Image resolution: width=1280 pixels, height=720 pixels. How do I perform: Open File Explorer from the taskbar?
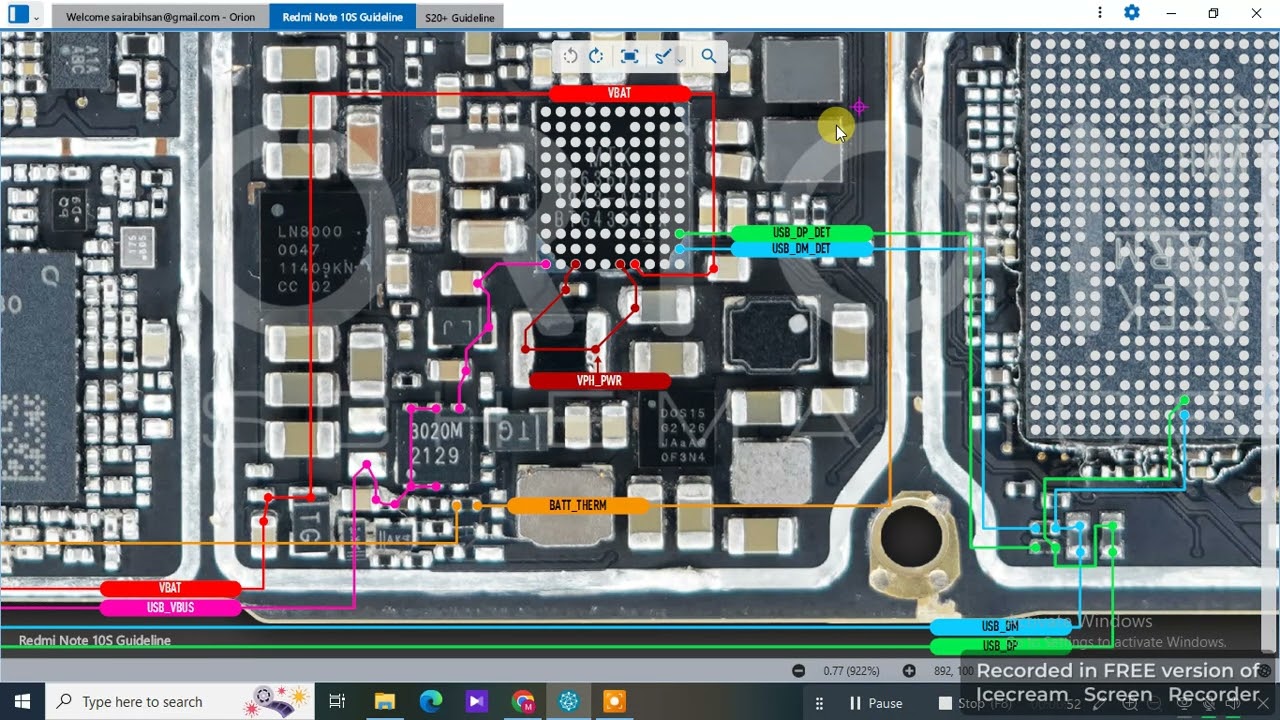[x=385, y=702]
